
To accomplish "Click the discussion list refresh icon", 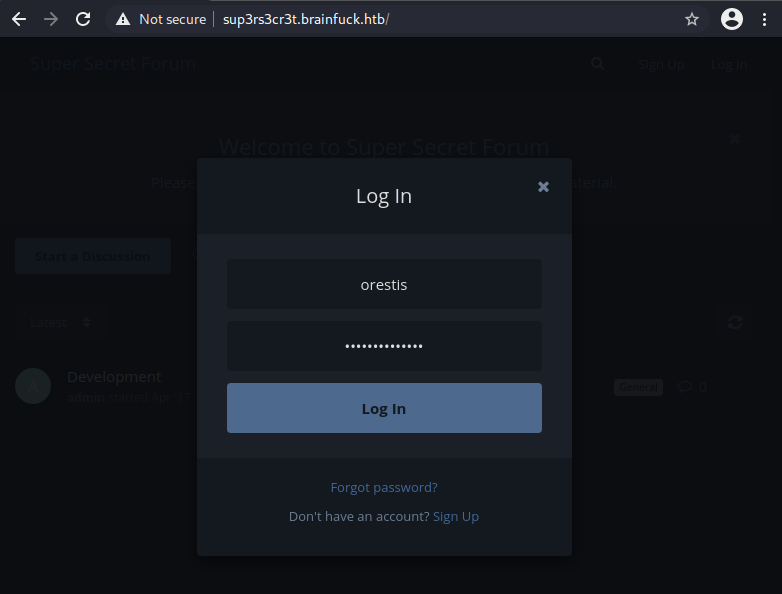I will coord(735,322).
